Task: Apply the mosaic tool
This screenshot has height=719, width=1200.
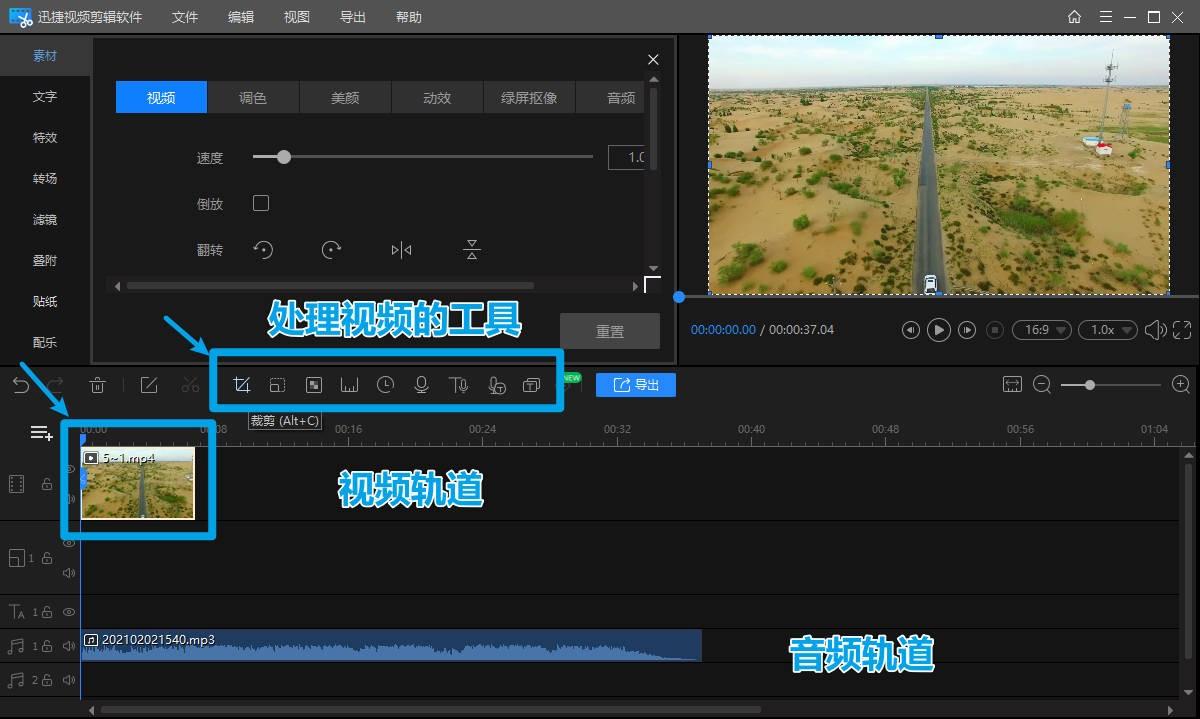Action: click(x=313, y=385)
